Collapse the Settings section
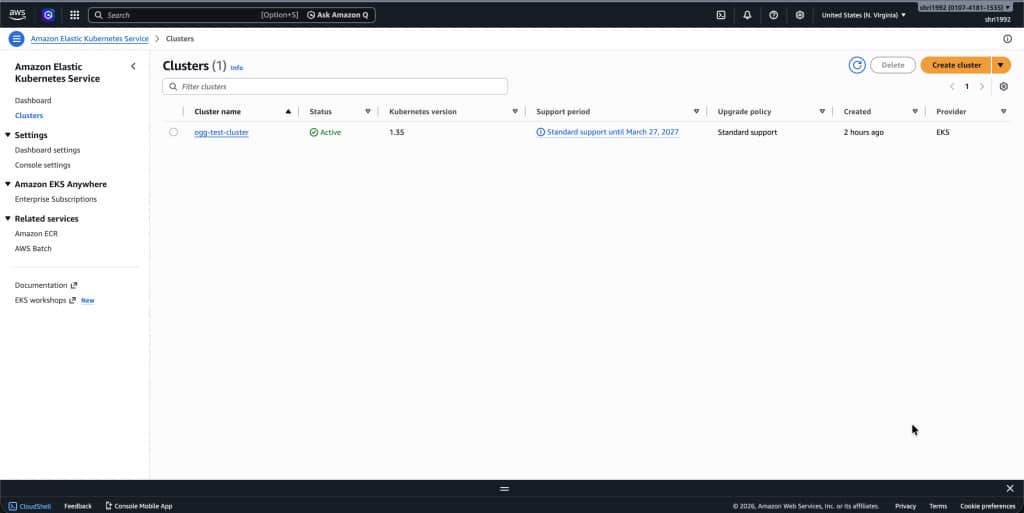The height and width of the screenshot is (513, 1024). [8, 135]
